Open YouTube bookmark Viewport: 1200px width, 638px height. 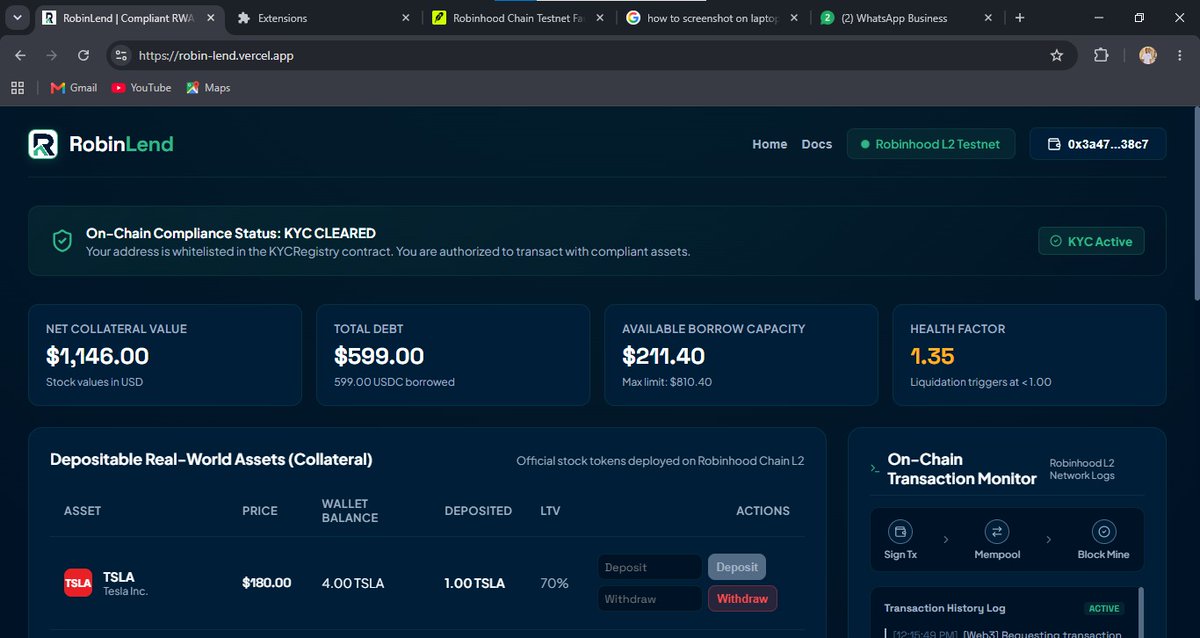coord(141,88)
